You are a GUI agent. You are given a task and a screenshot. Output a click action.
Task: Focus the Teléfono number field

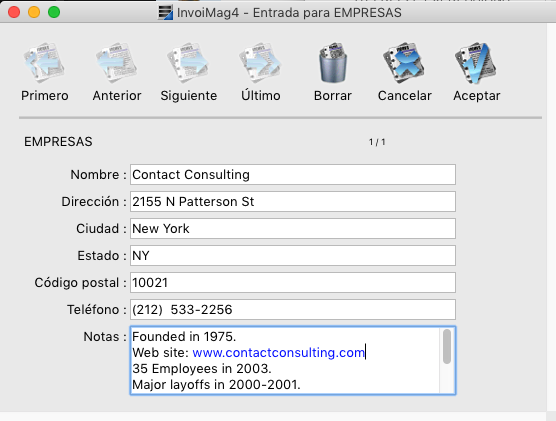tap(293, 310)
